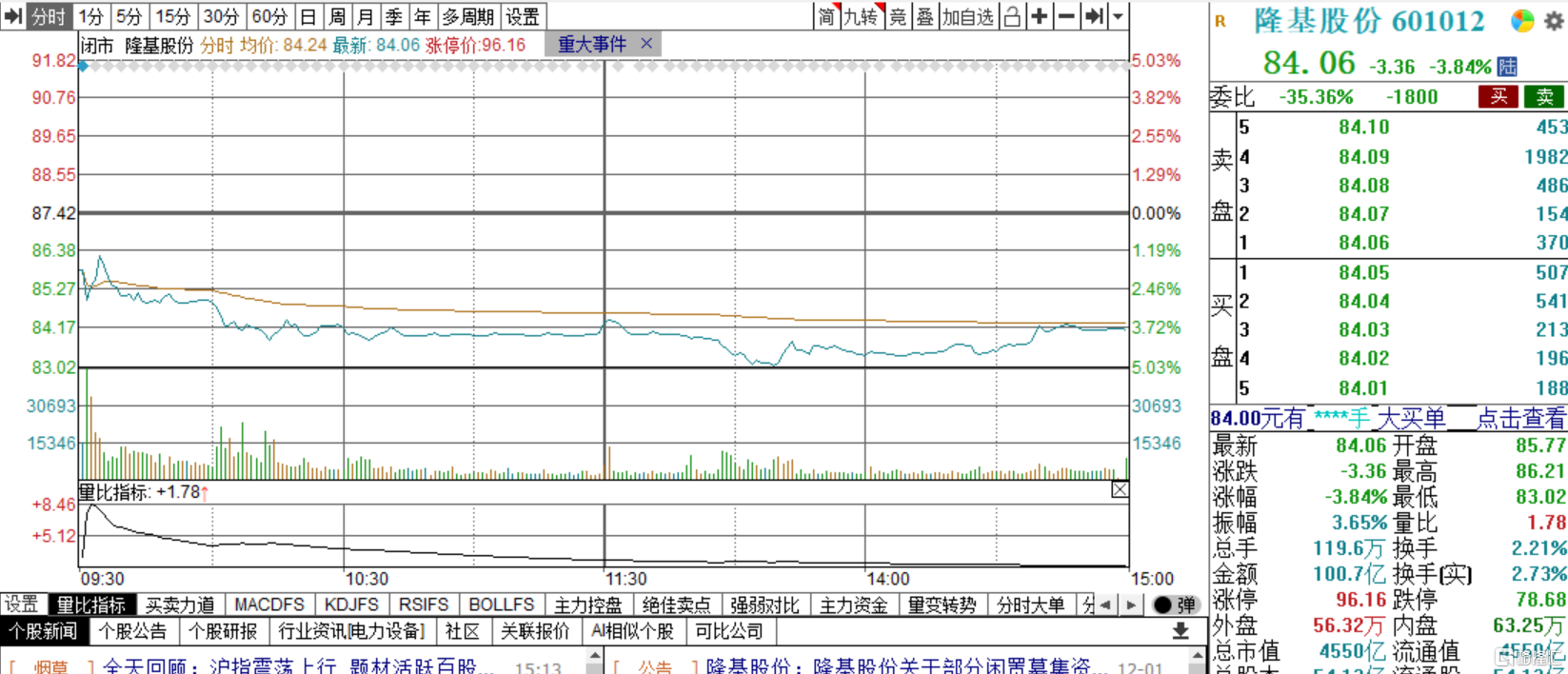Open the AI相似个股 tab
1568x674 pixels.
click(632, 631)
